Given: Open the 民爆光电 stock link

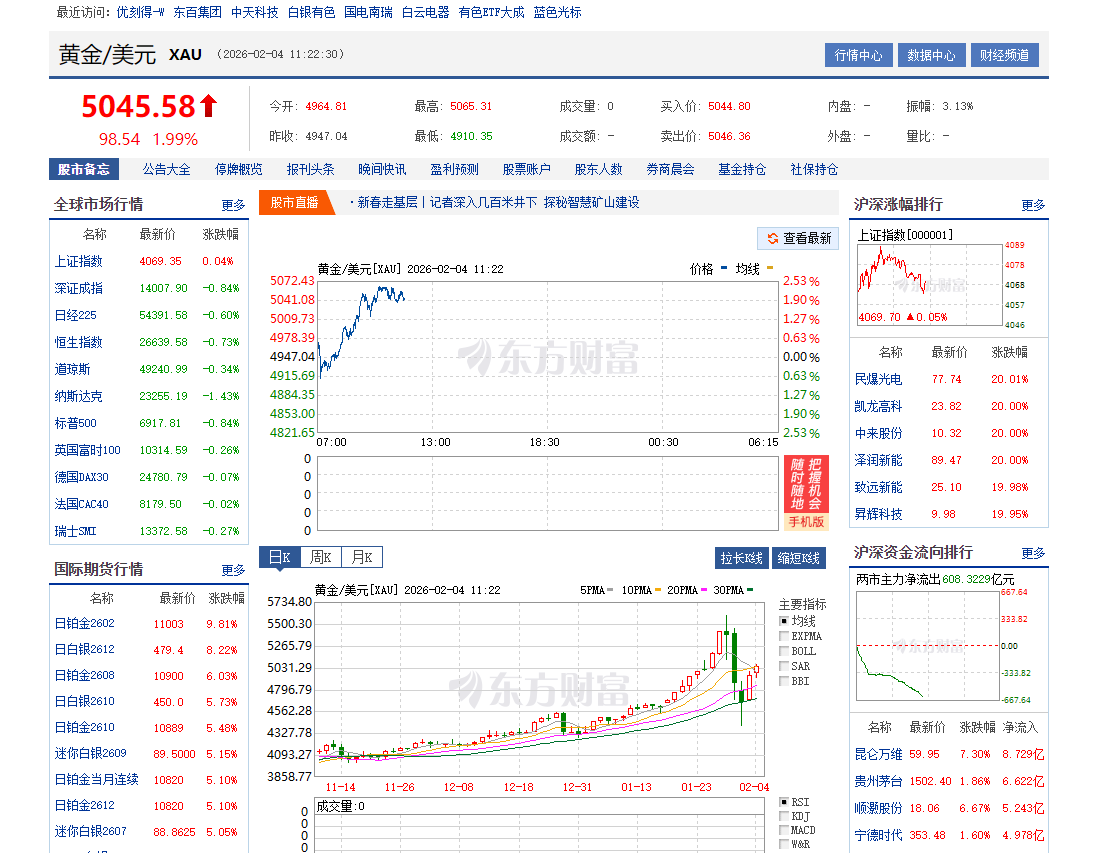Looking at the screenshot, I should pos(878,379).
